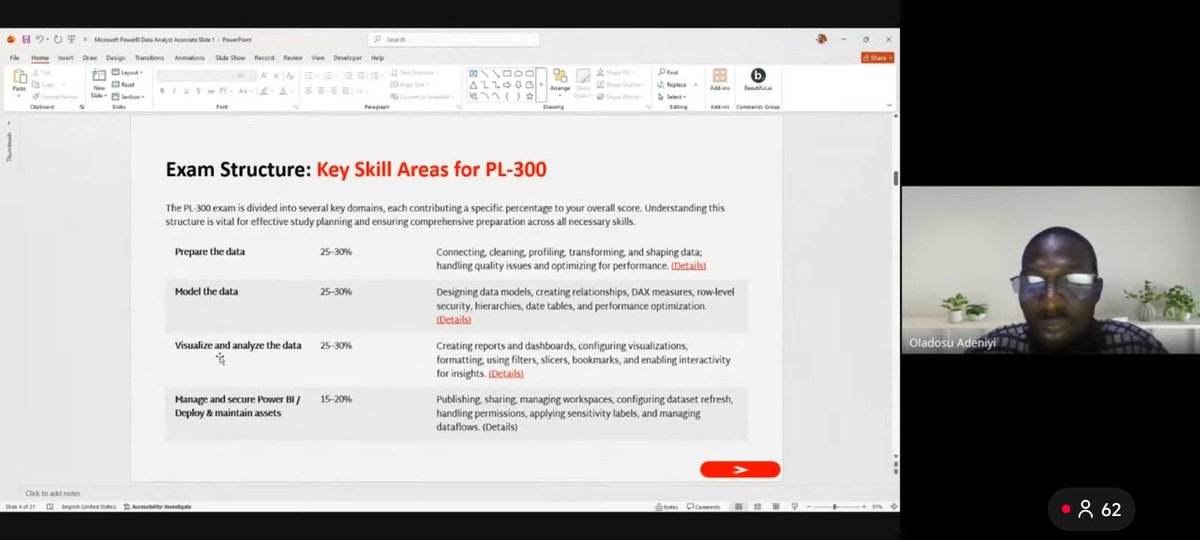Viewport: 1200px width, 540px height.
Task: Click to add notes area
Action: pos(52,493)
